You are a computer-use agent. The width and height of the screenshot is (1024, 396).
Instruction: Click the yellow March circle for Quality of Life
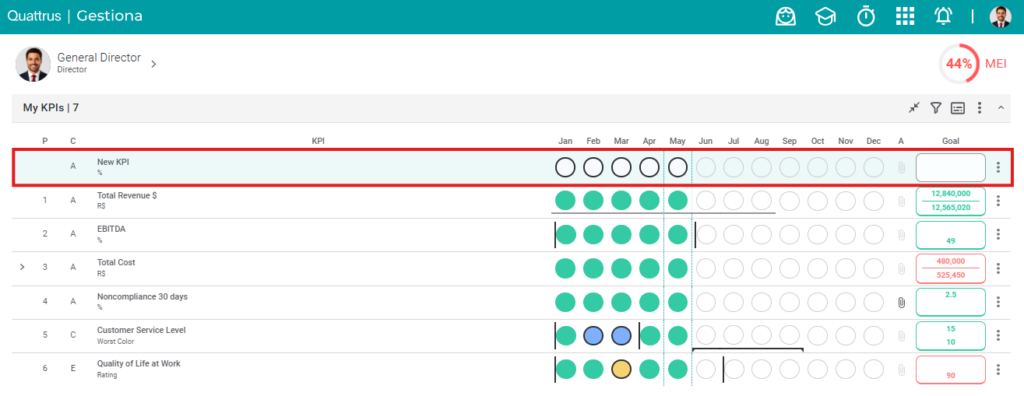coord(621,369)
